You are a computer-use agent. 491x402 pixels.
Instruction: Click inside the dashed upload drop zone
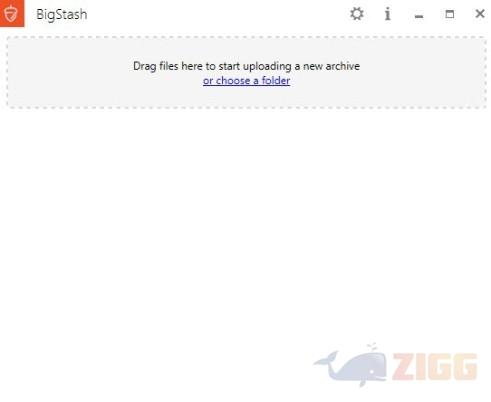[246, 72]
